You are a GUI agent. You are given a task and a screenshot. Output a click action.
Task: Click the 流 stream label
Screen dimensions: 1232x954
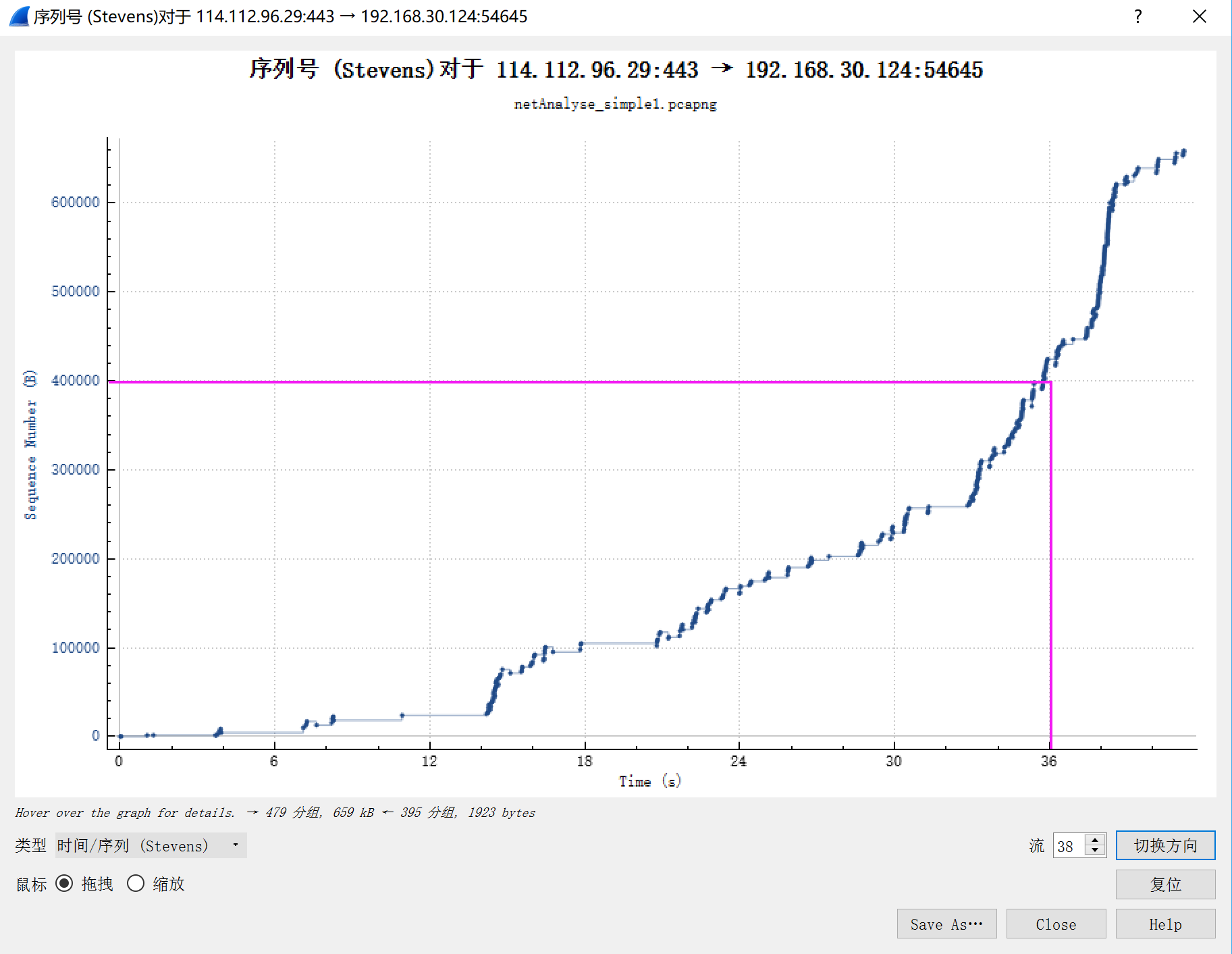click(1037, 845)
